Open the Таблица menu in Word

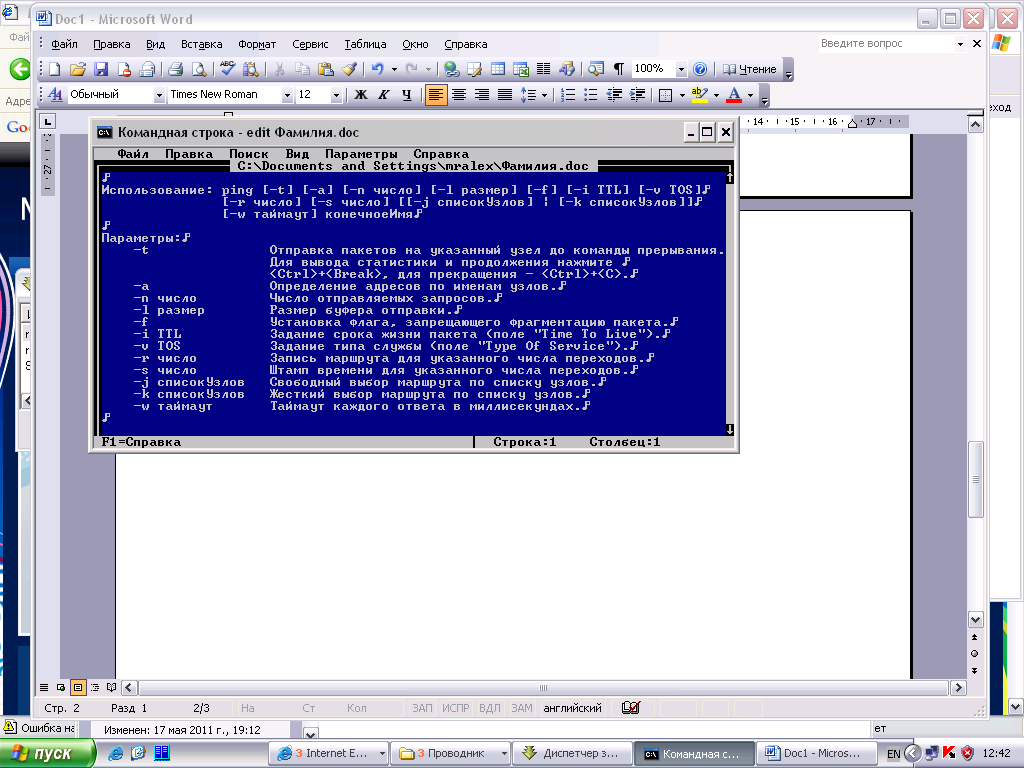365,44
